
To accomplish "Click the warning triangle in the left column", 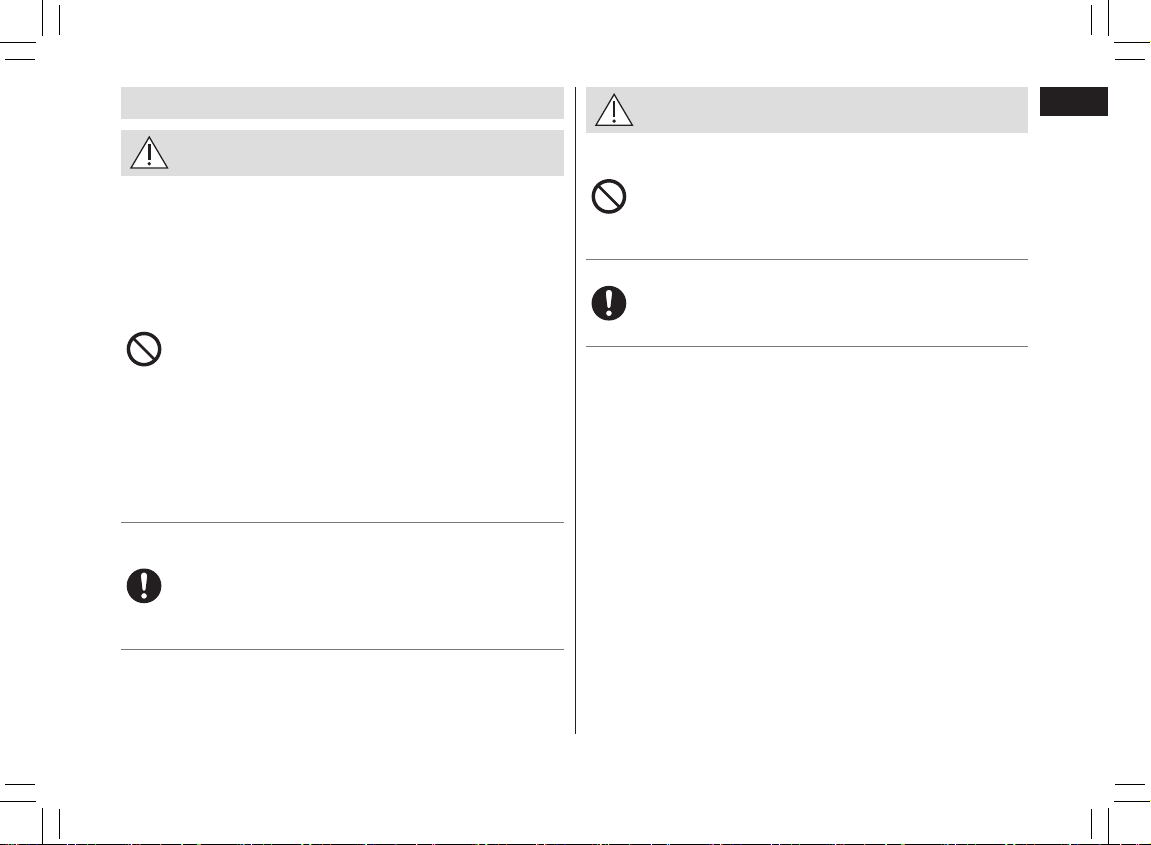I will 149,153.
